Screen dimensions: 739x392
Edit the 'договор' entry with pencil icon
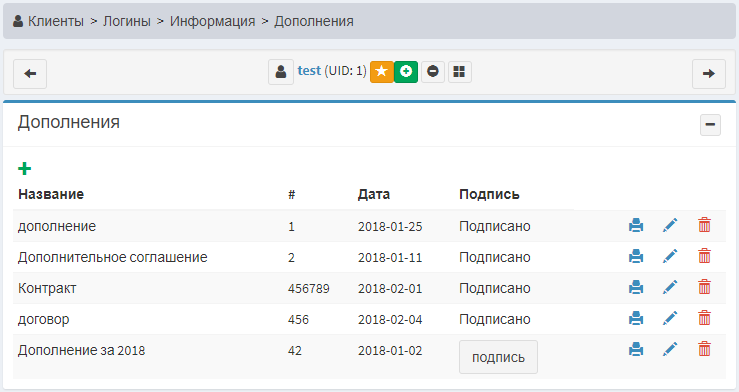[670, 318]
